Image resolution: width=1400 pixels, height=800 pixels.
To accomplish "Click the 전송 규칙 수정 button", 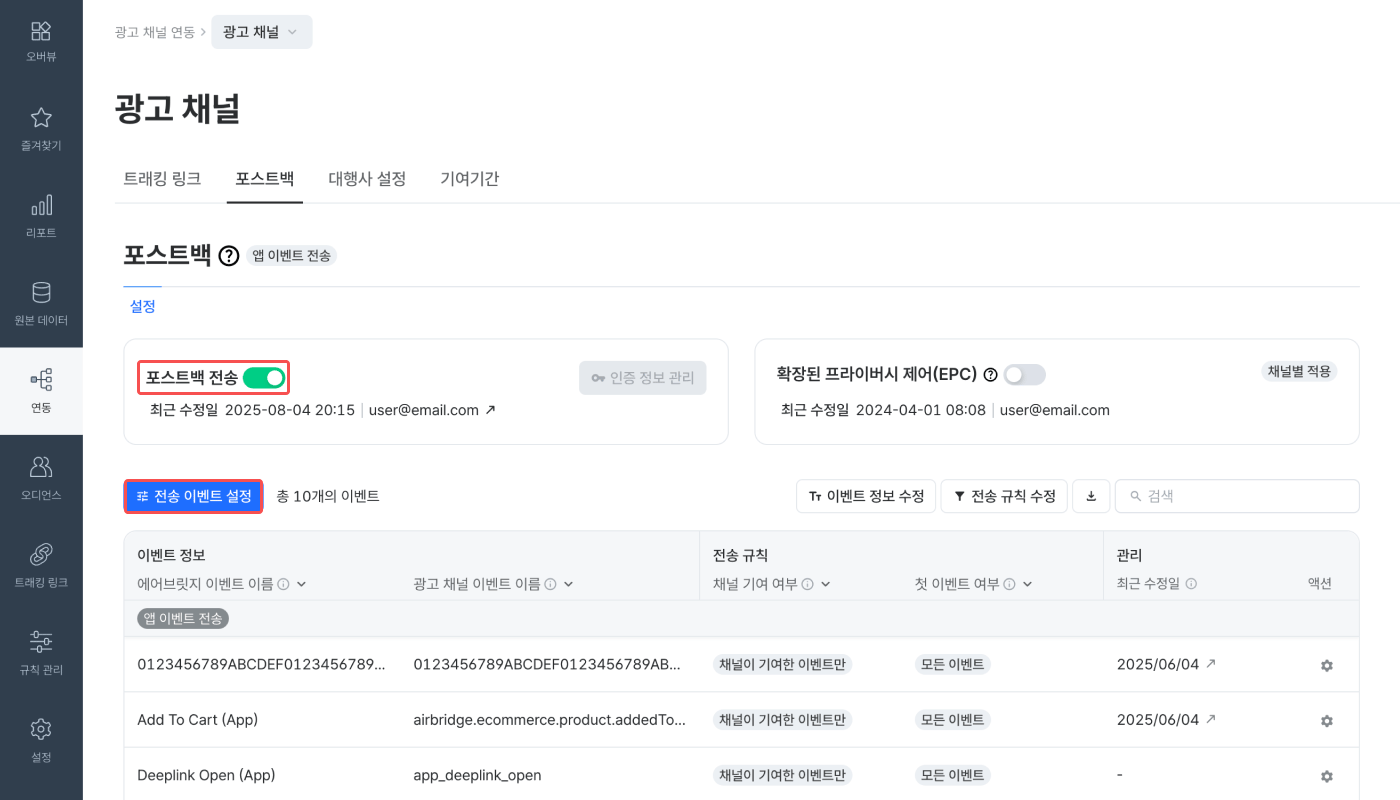I will pos(1004,496).
